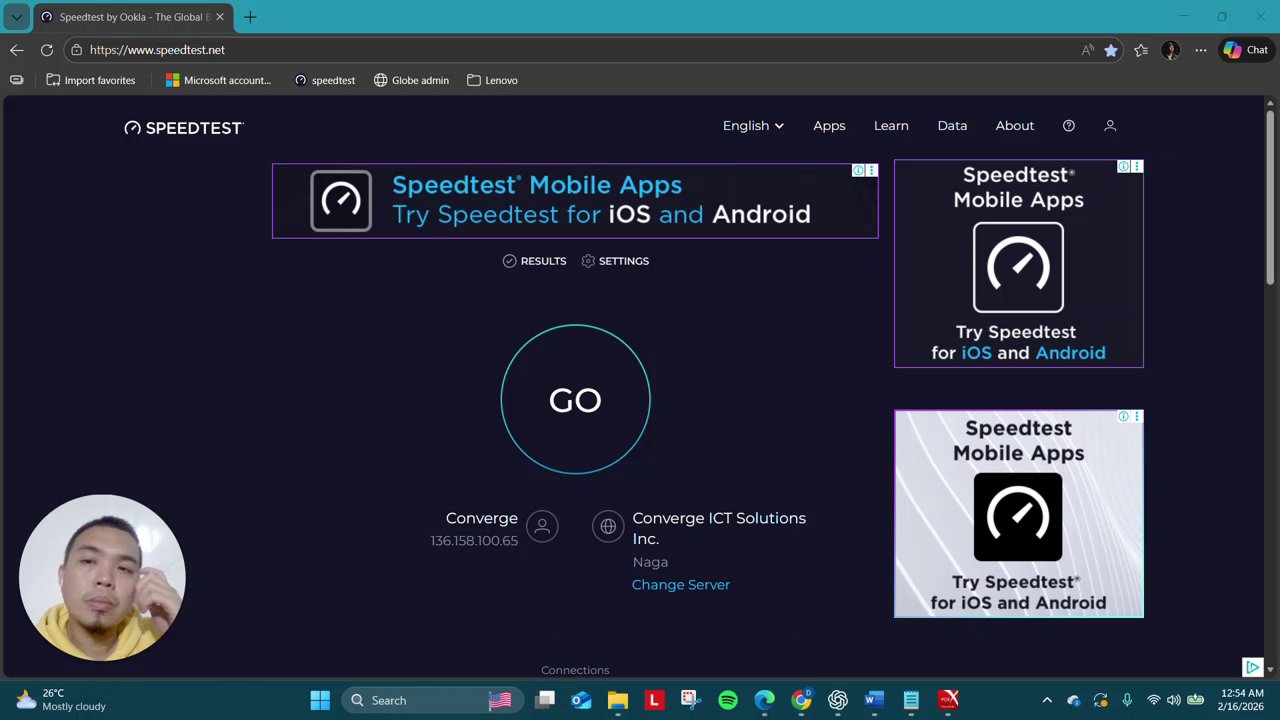Screen dimensions: 1280x720
Task: Open the Data menu item
Action: click(952, 126)
